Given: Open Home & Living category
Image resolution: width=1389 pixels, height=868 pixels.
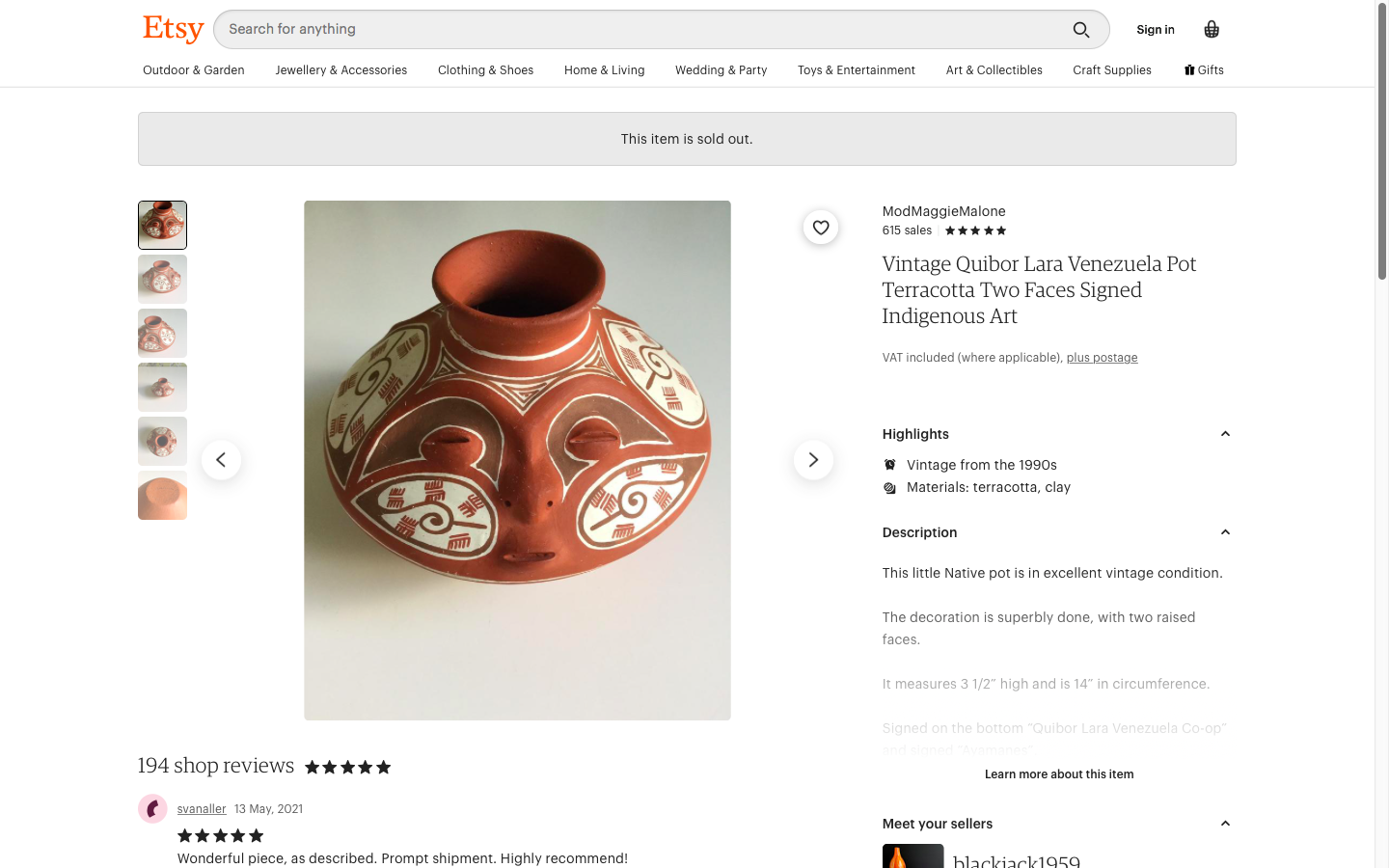Looking at the screenshot, I should click(604, 70).
